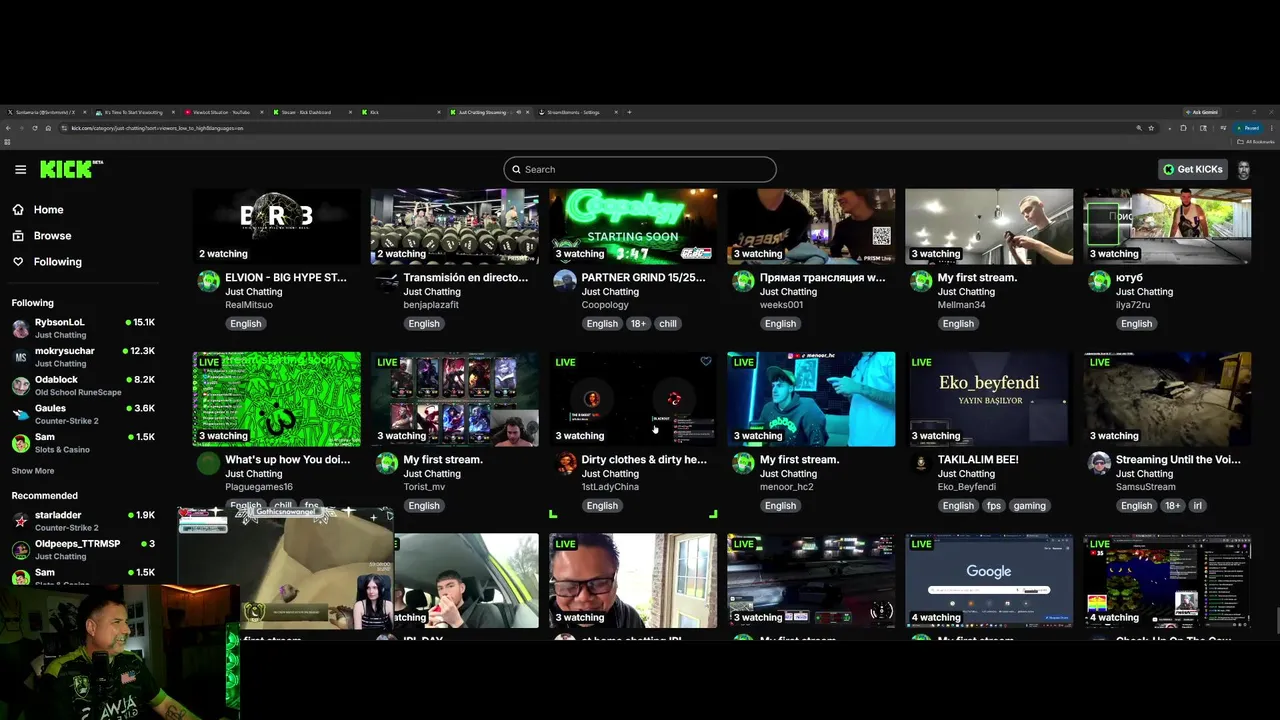1280x720 pixels.
Task: Click Coopology channel avatar
Action: [565, 281]
